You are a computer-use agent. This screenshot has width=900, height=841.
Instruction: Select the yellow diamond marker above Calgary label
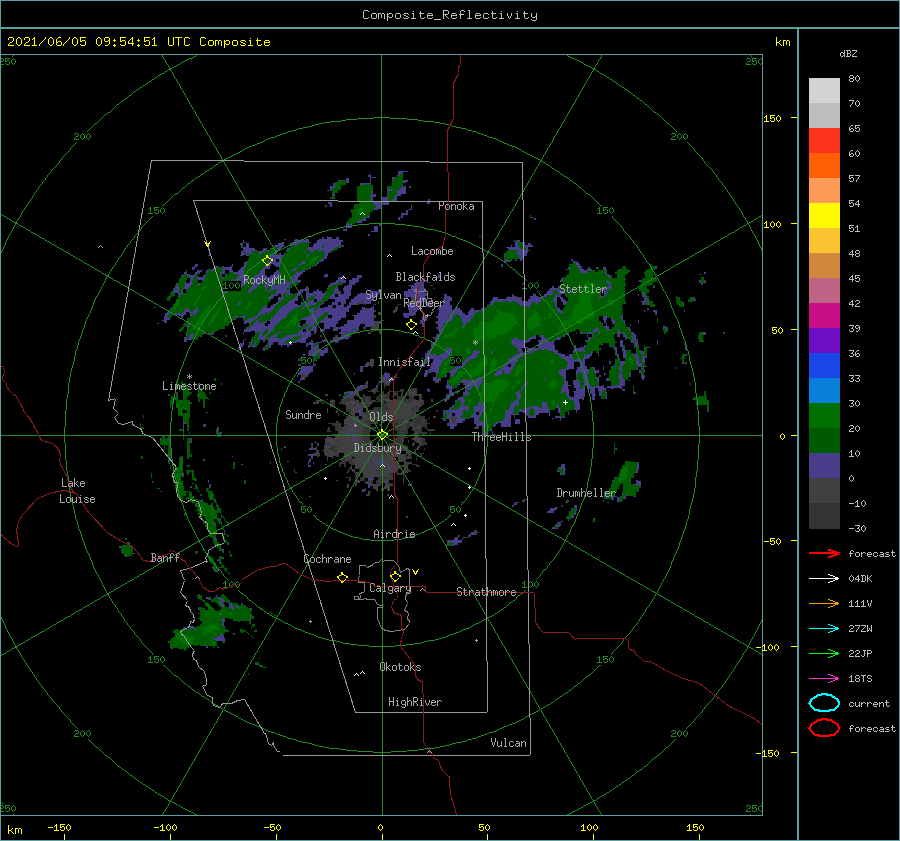(395, 576)
